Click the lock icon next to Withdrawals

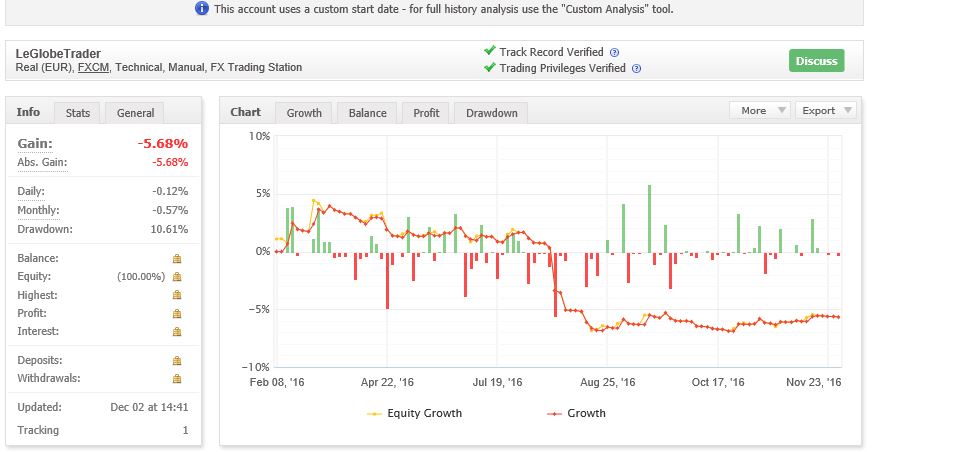(177, 378)
